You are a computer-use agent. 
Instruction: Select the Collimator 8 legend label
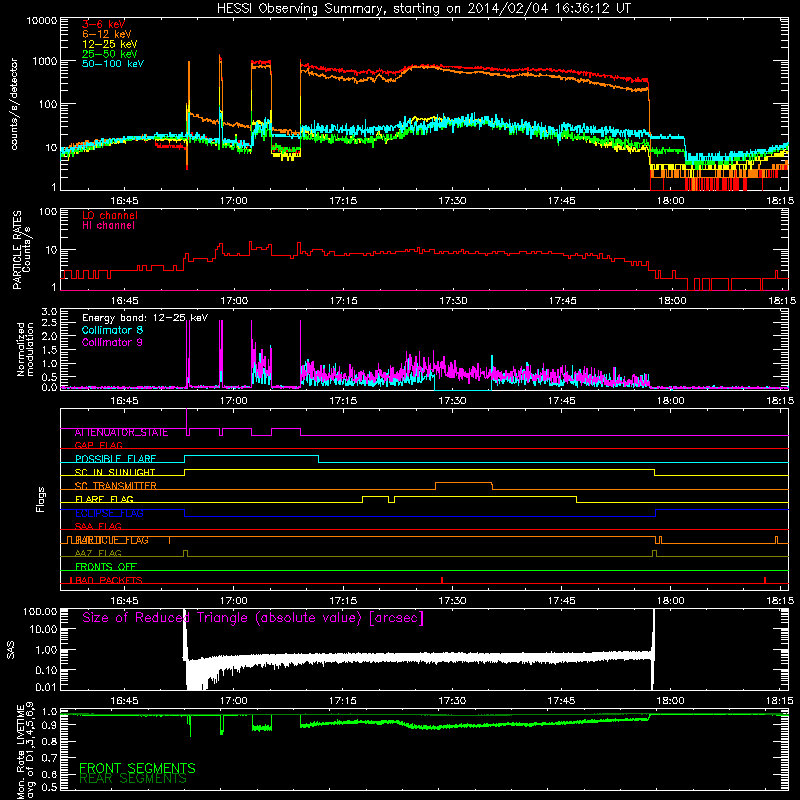pos(112,330)
